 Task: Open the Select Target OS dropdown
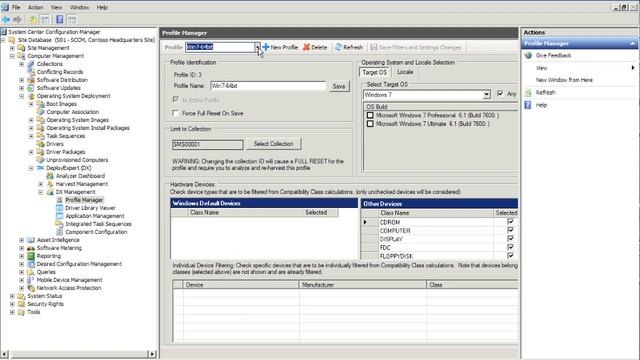tap(487, 95)
